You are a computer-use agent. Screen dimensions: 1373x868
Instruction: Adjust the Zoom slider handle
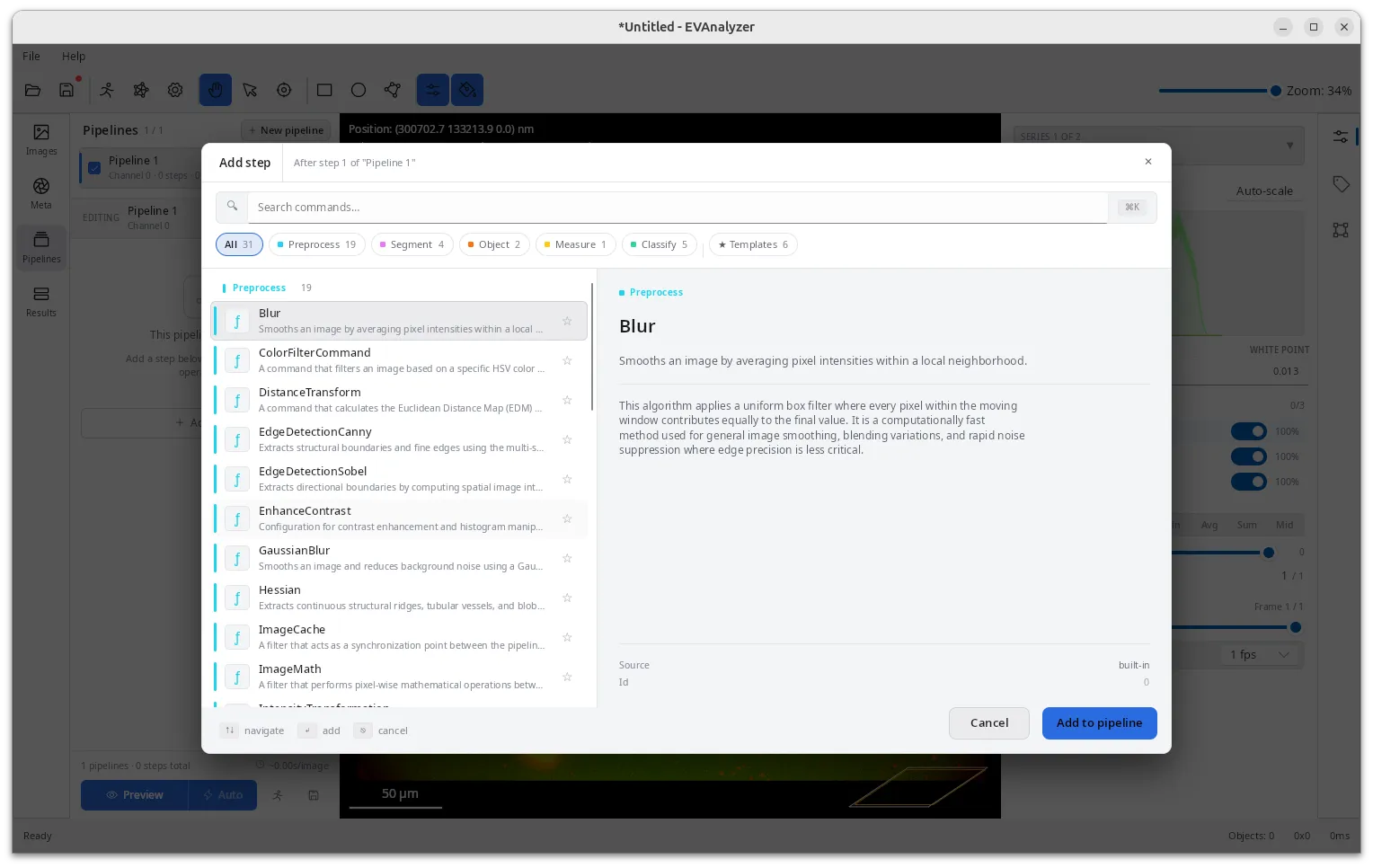(x=1275, y=91)
